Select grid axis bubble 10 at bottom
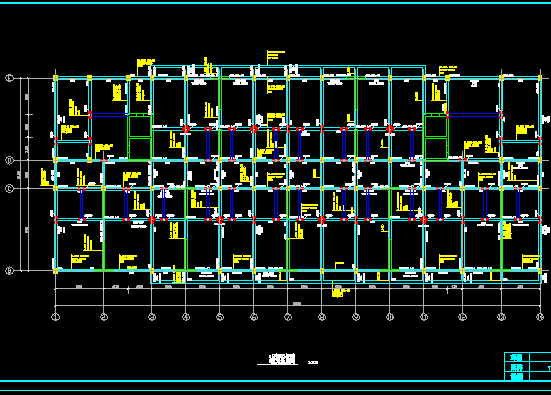The width and height of the screenshot is (551, 395). pyautogui.click(x=390, y=317)
